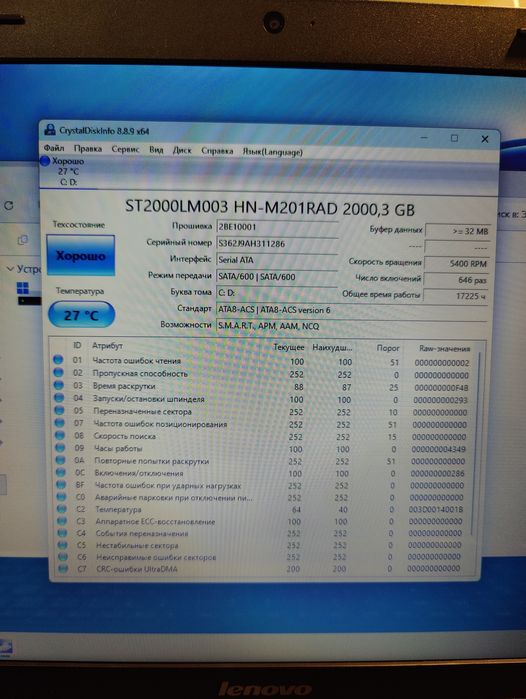Click the Raw-значения column header
This screenshot has width=526, height=699.
(x=444, y=349)
